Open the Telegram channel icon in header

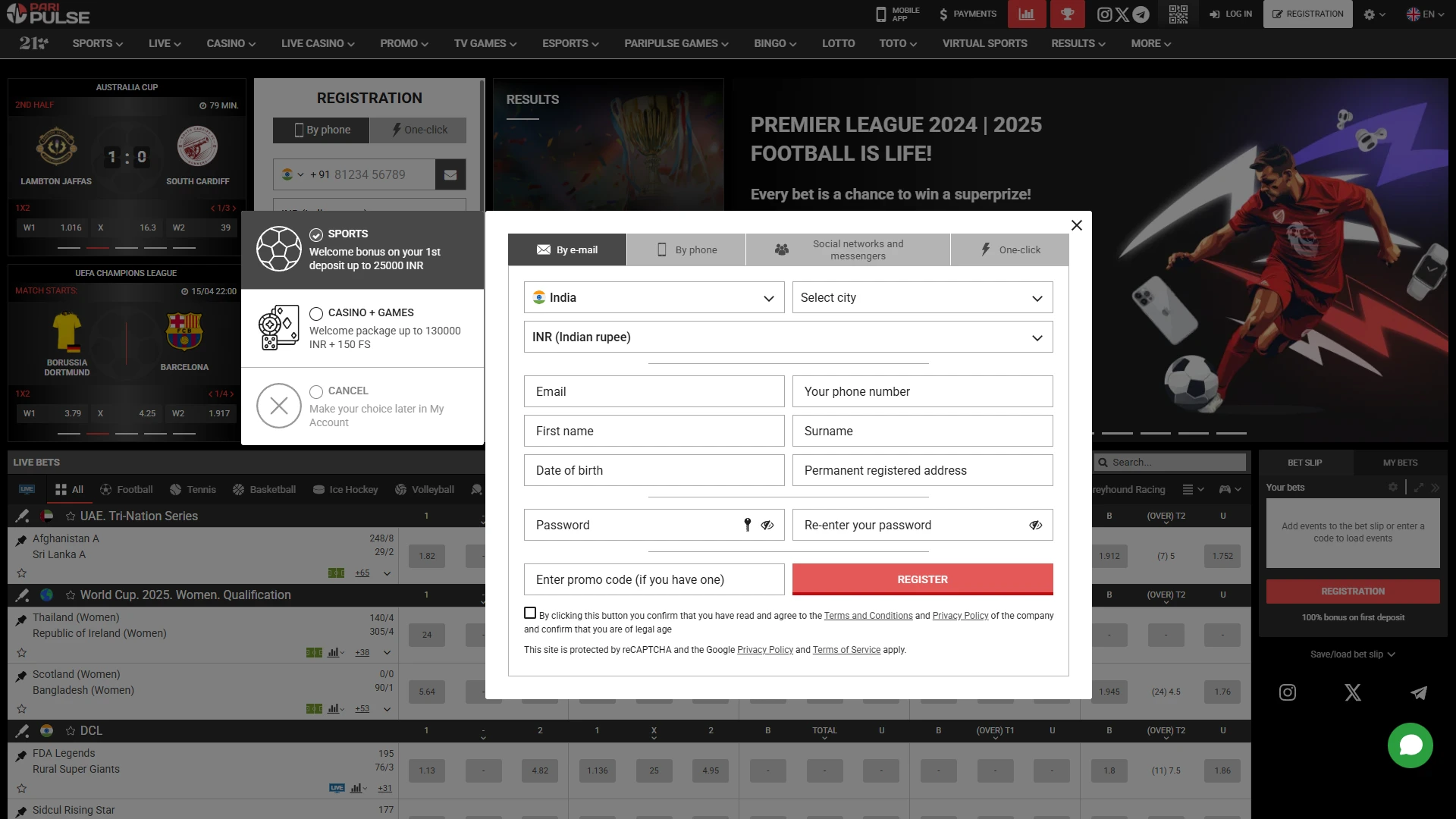coord(1141,14)
